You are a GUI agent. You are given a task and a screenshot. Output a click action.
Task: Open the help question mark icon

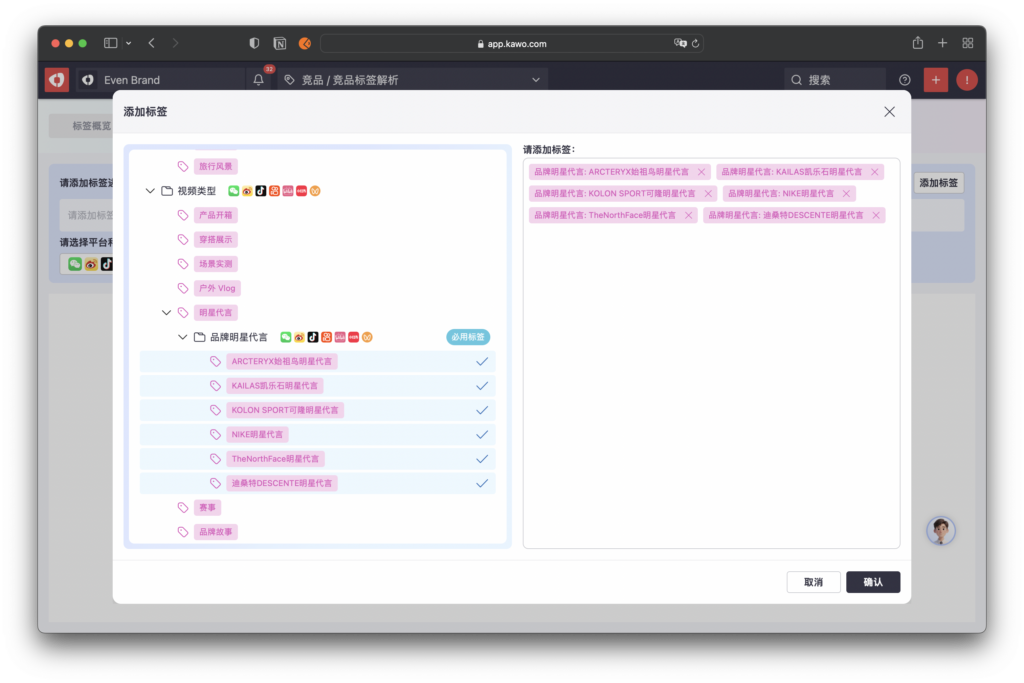pos(905,80)
